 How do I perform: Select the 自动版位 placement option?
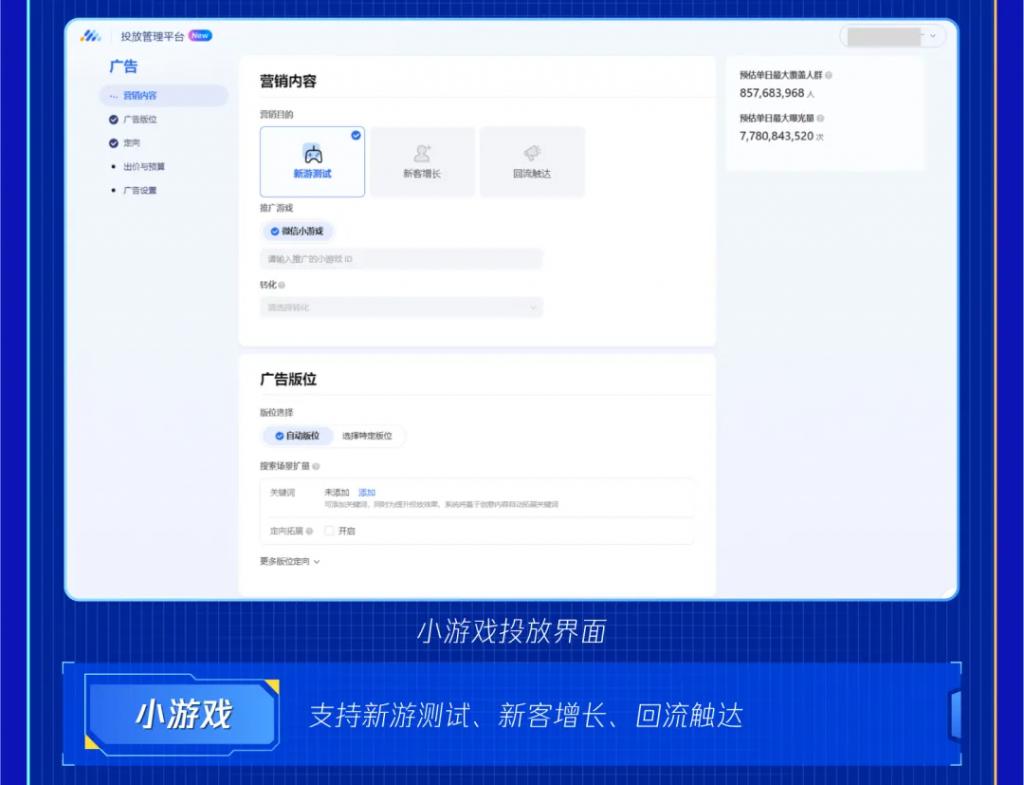[296, 436]
